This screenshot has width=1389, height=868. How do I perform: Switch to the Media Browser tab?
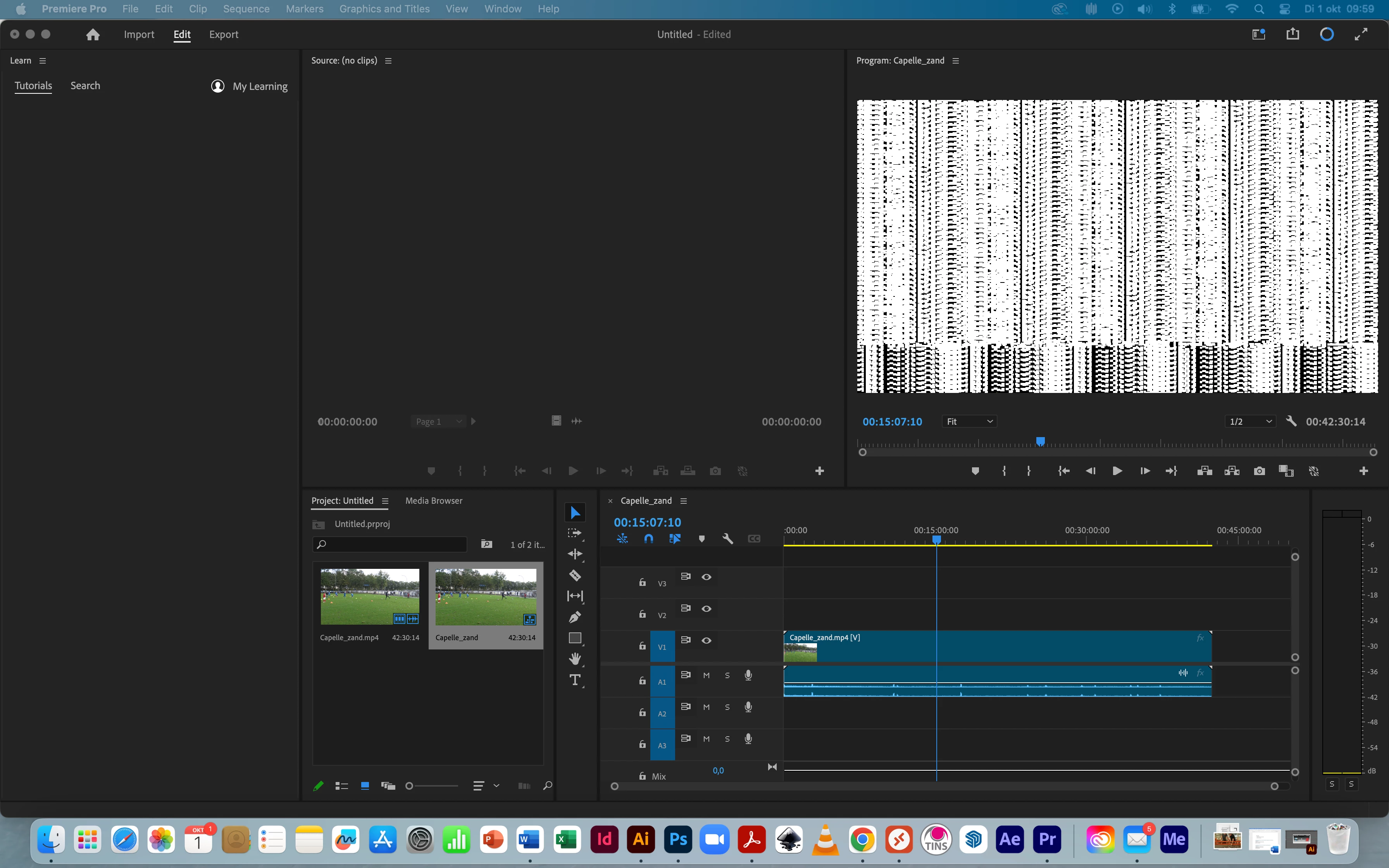pos(433,501)
